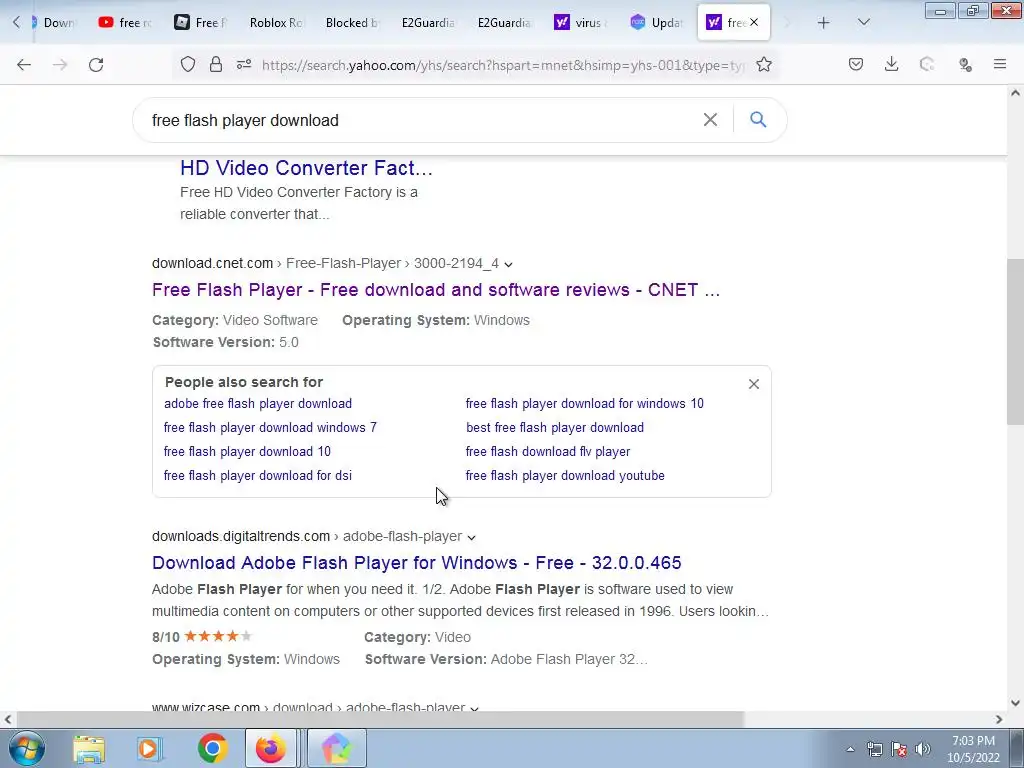The height and width of the screenshot is (768, 1024).
Task: Go back to the previous page
Action: pos(24,65)
